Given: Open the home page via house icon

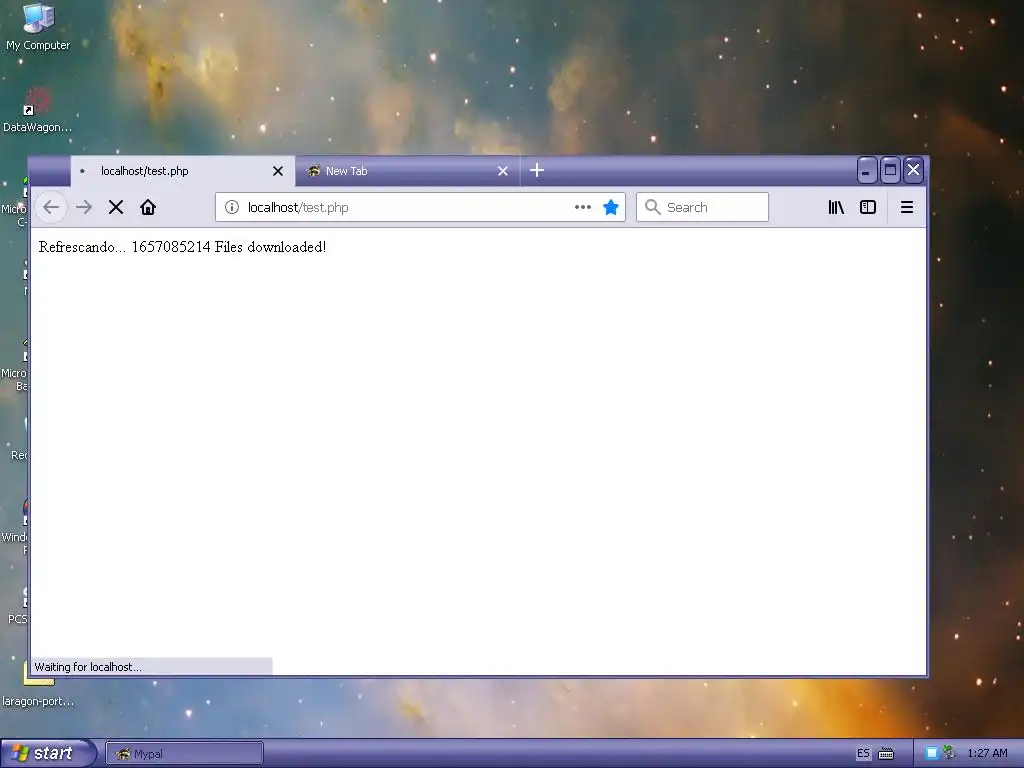Looking at the screenshot, I should [148, 208].
